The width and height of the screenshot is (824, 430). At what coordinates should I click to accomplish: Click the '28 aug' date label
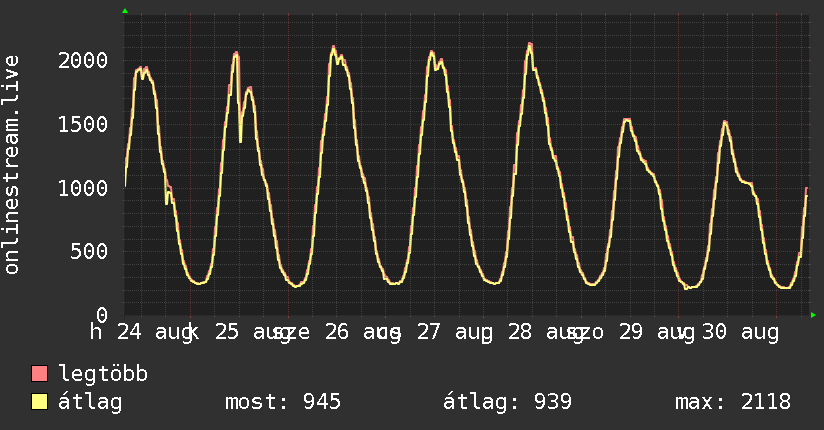[546, 333]
